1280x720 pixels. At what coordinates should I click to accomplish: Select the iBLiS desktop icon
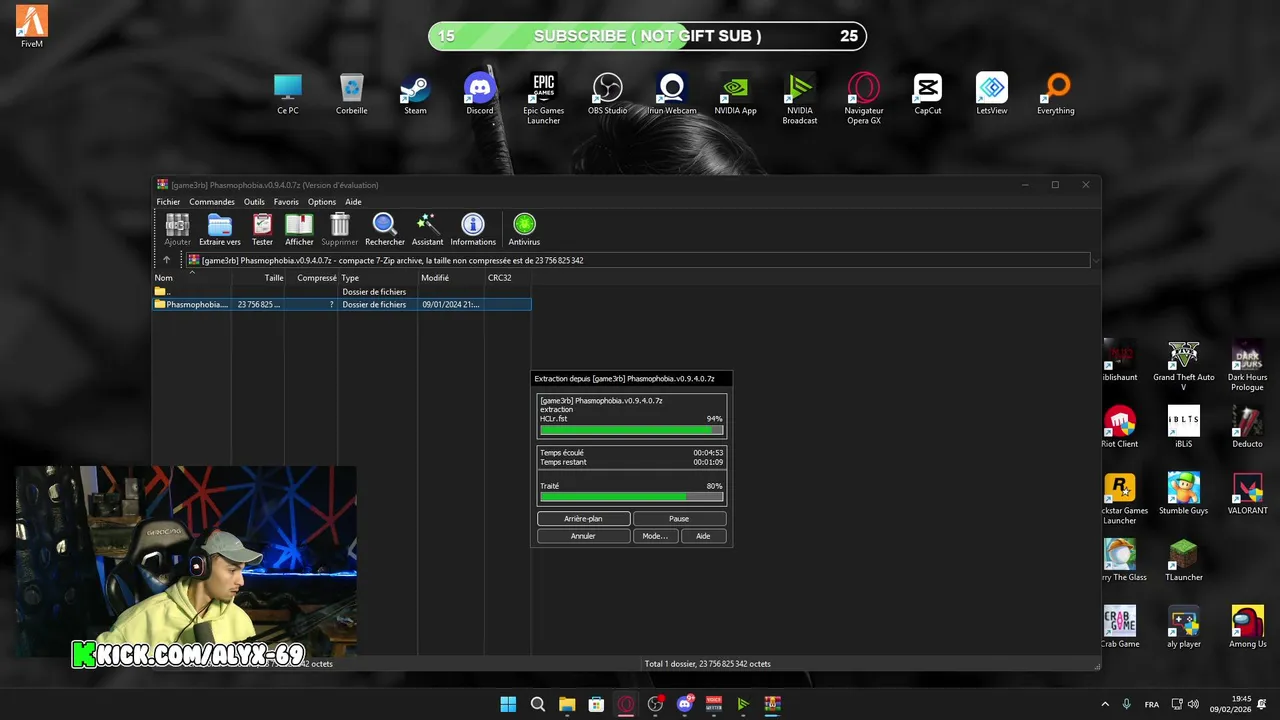click(1184, 428)
